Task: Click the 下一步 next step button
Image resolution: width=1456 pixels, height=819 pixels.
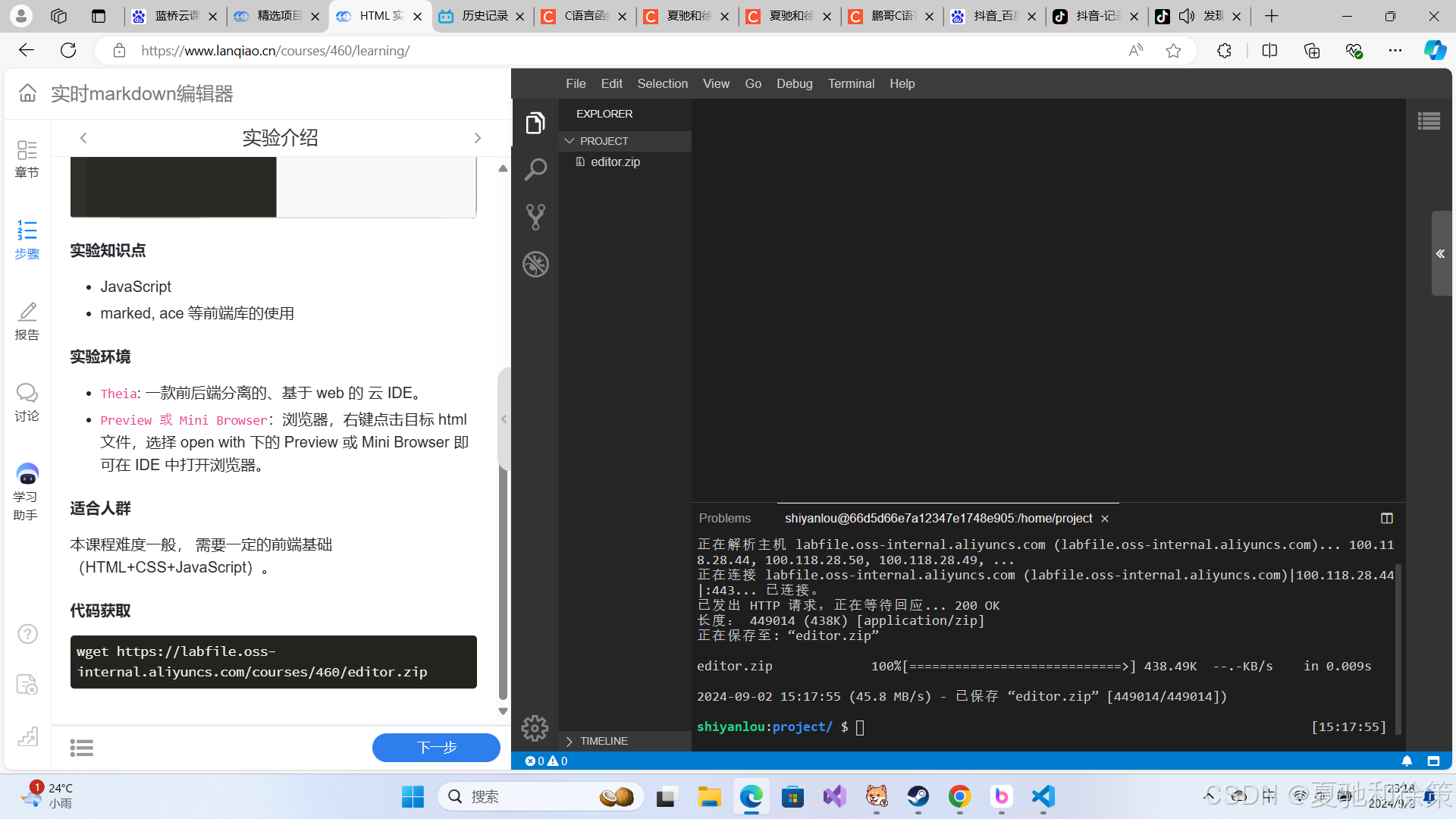Action: tap(436, 748)
